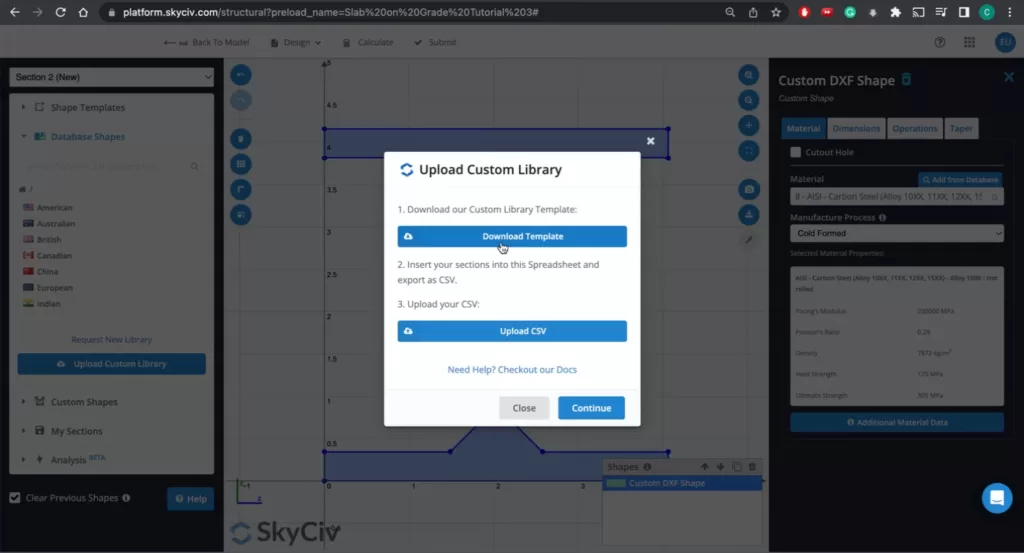Open Need Help? Checkout our Docs link

512,370
